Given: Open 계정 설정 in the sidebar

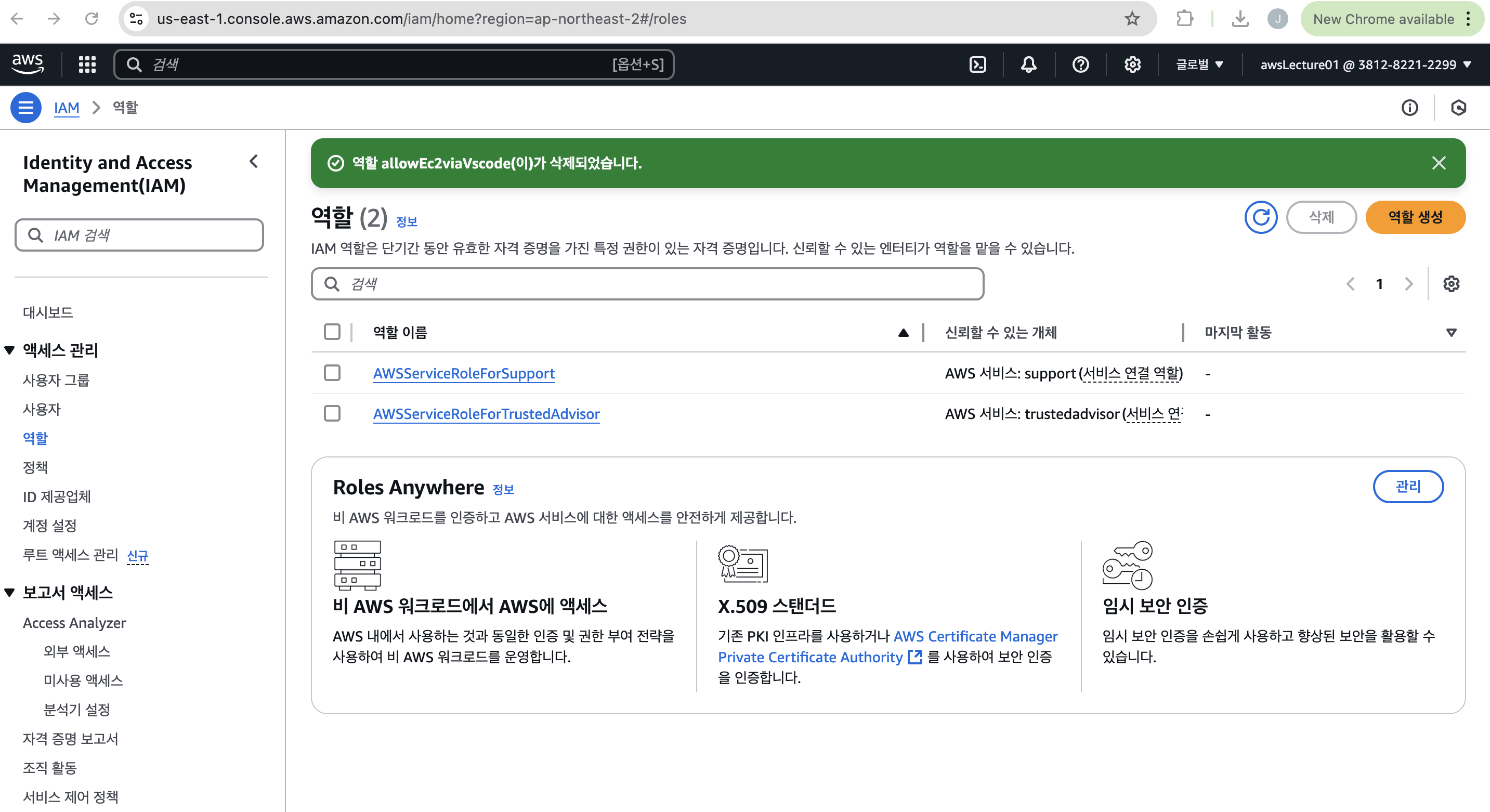Looking at the screenshot, I should 50,525.
